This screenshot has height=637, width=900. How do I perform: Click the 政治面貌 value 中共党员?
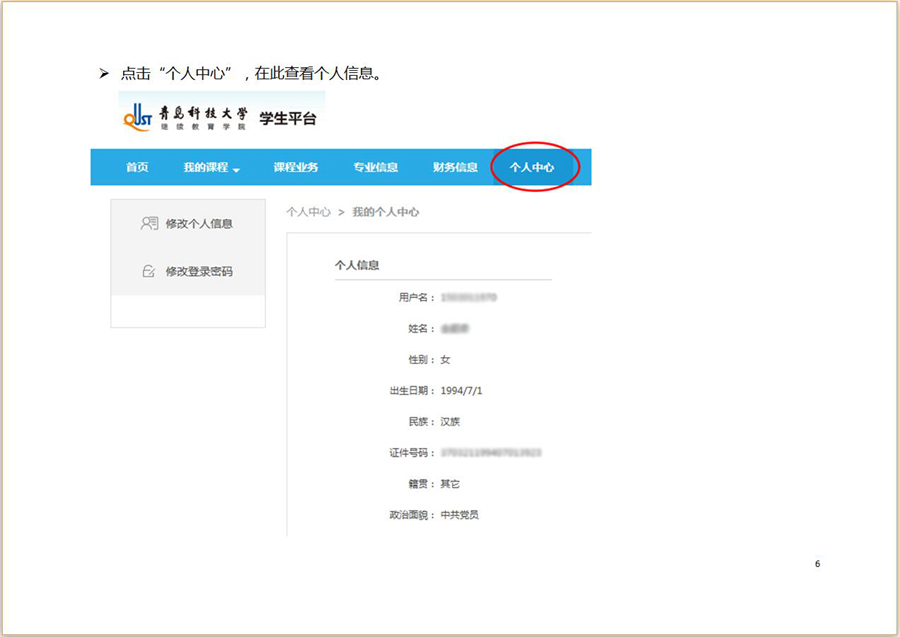point(460,514)
